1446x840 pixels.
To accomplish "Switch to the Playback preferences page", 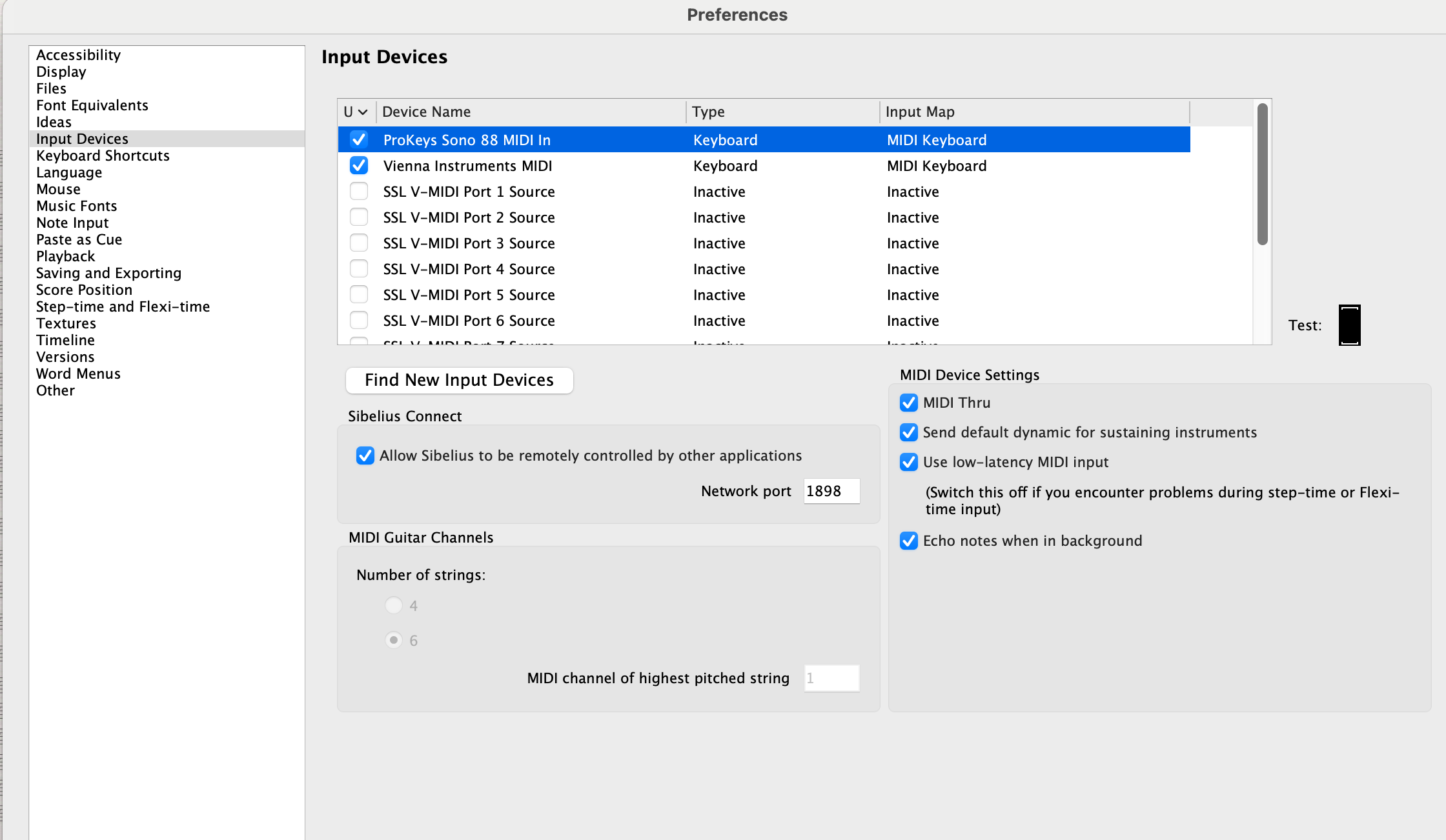I will (x=65, y=256).
